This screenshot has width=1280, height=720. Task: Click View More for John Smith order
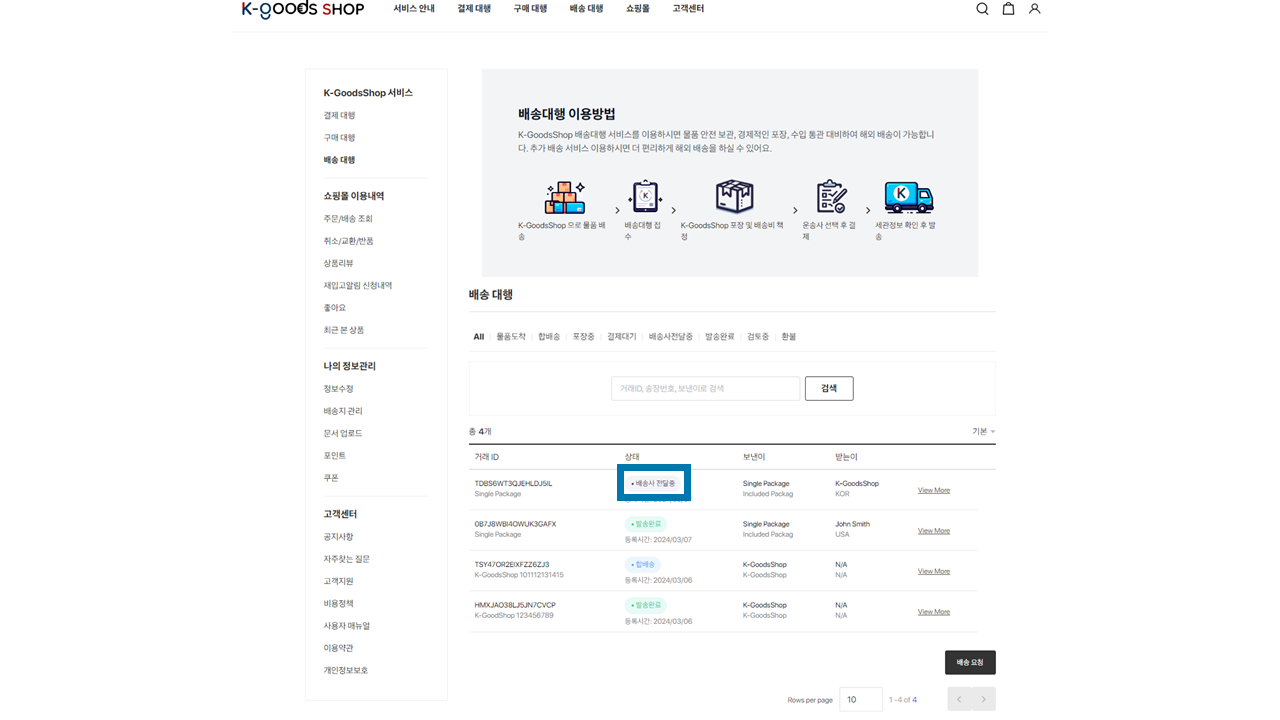(933, 531)
